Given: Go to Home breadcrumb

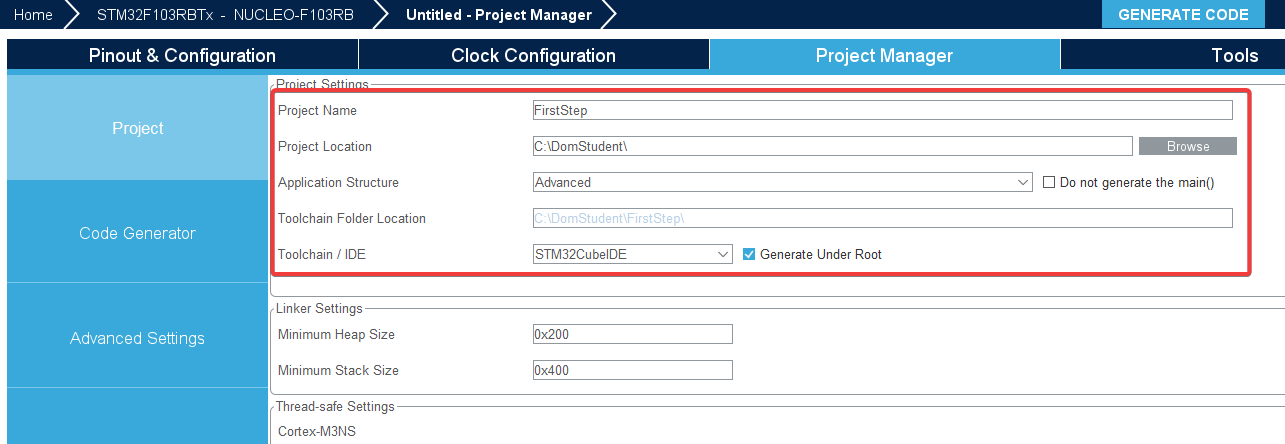Looking at the screenshot, I should tap(33, 14).
